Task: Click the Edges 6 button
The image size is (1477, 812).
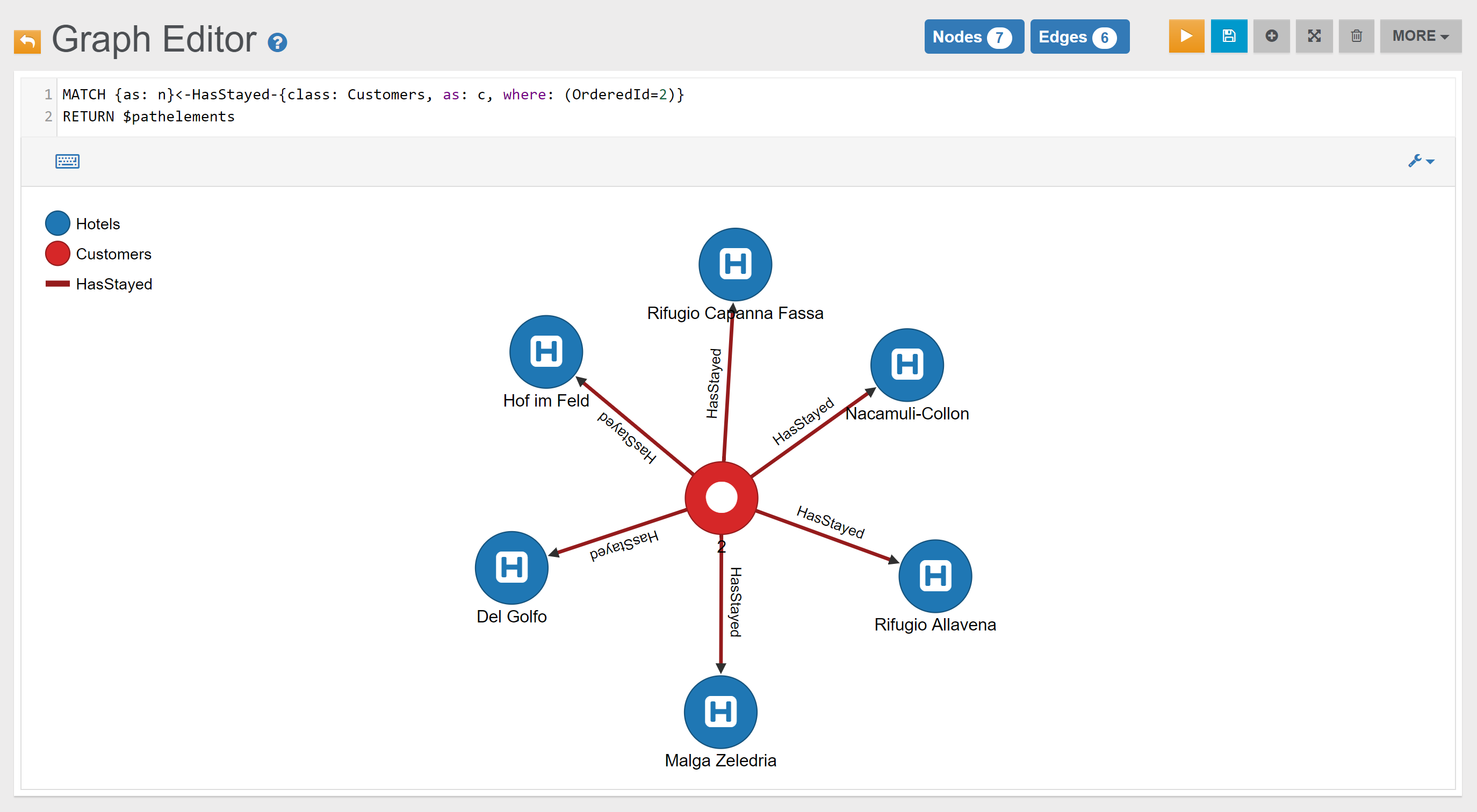Action: point(1078,37)
